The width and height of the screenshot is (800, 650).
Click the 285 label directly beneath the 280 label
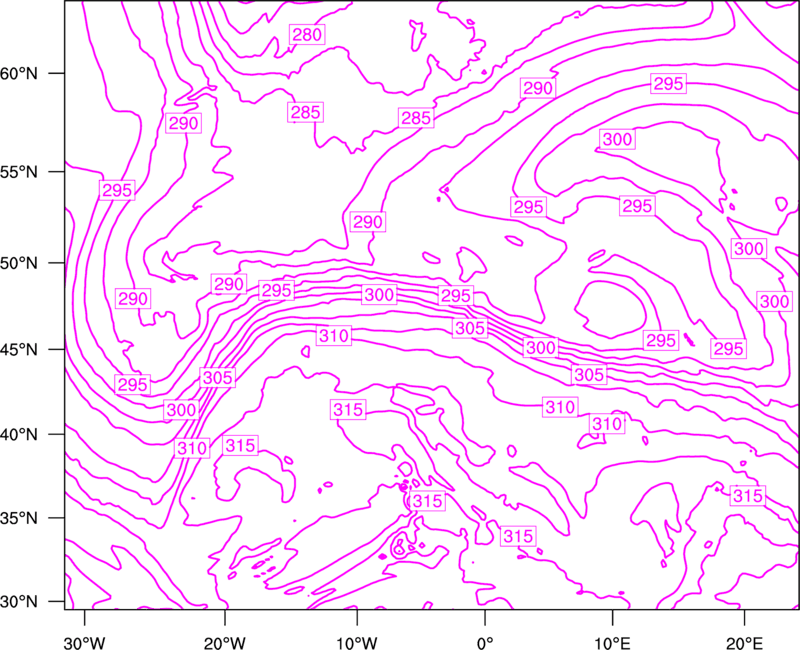tap(306, 112)
